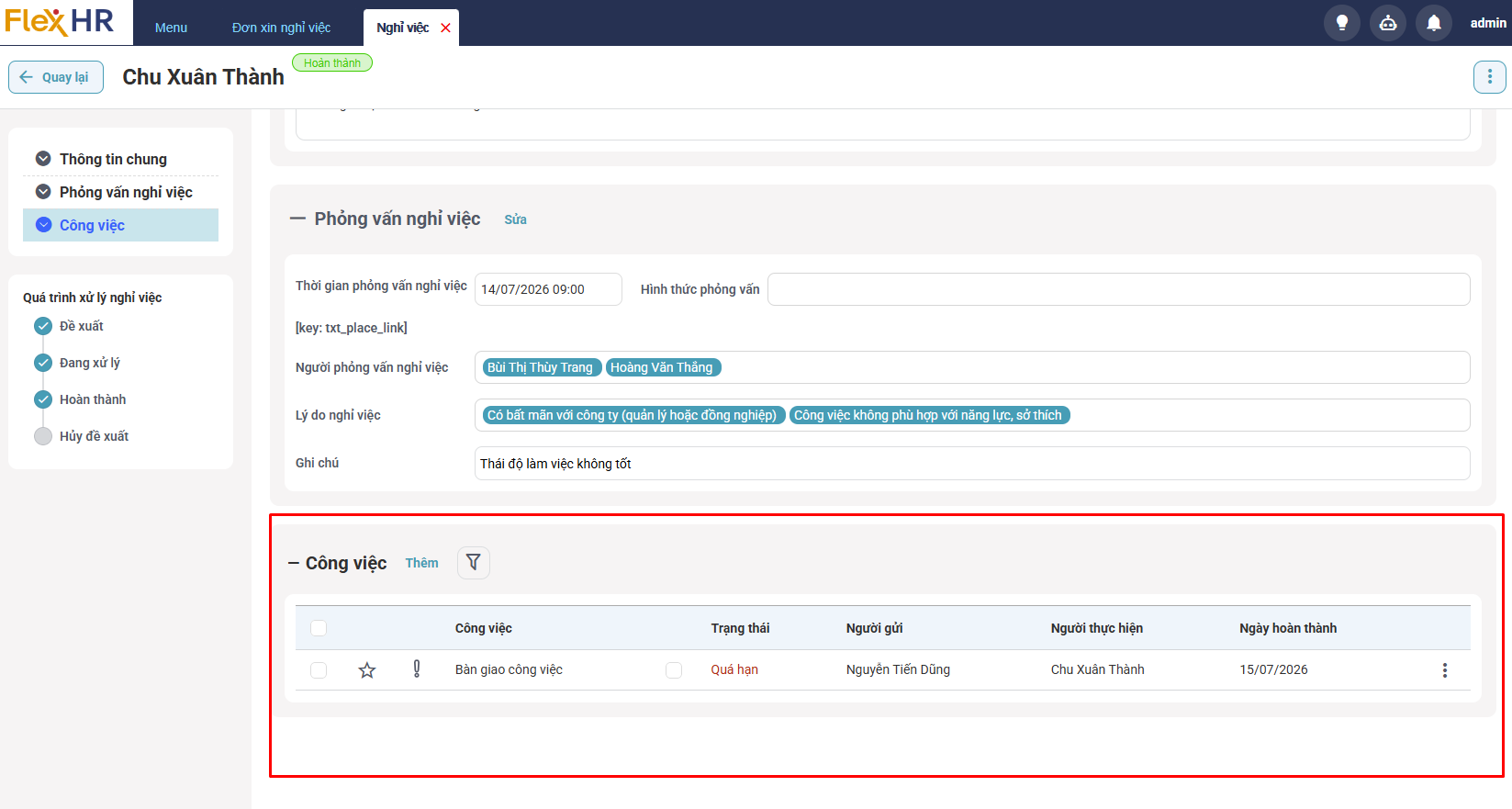Viewport: 1512px width, 809px height.
Task: Click the Thêm link to add a task
Action: click(421, 563)
